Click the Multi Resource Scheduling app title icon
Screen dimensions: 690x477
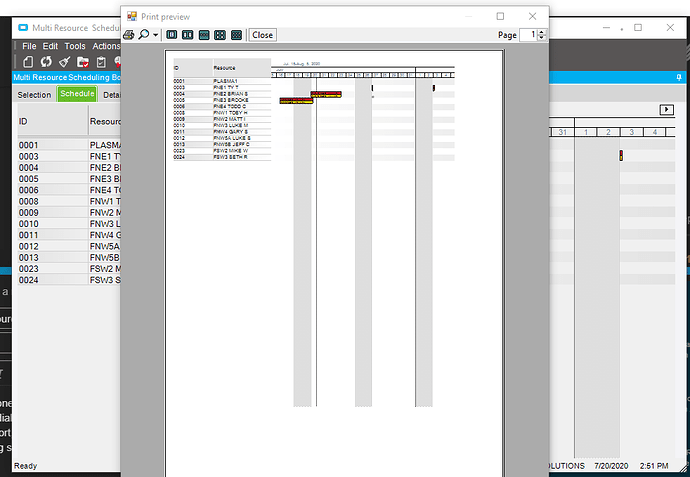pyautogui.click(x=23, y=28)
